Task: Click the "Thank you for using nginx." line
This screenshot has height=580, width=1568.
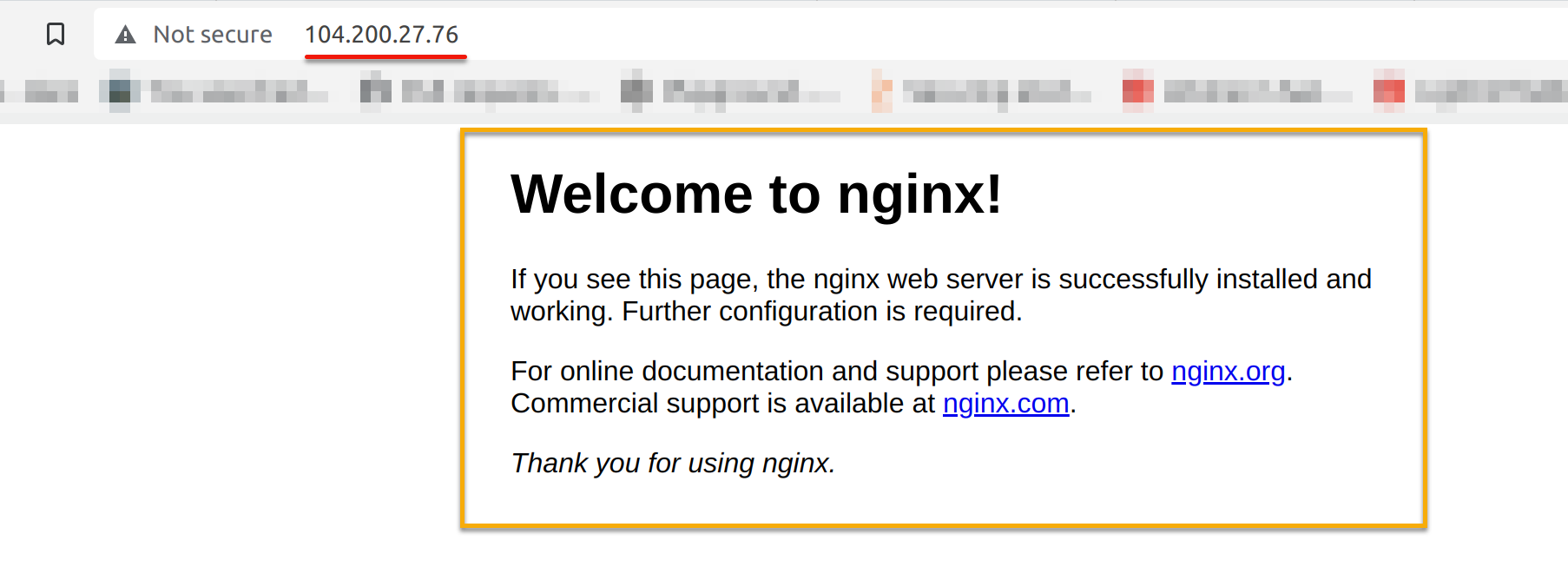Action: click(x=673, y=464)
